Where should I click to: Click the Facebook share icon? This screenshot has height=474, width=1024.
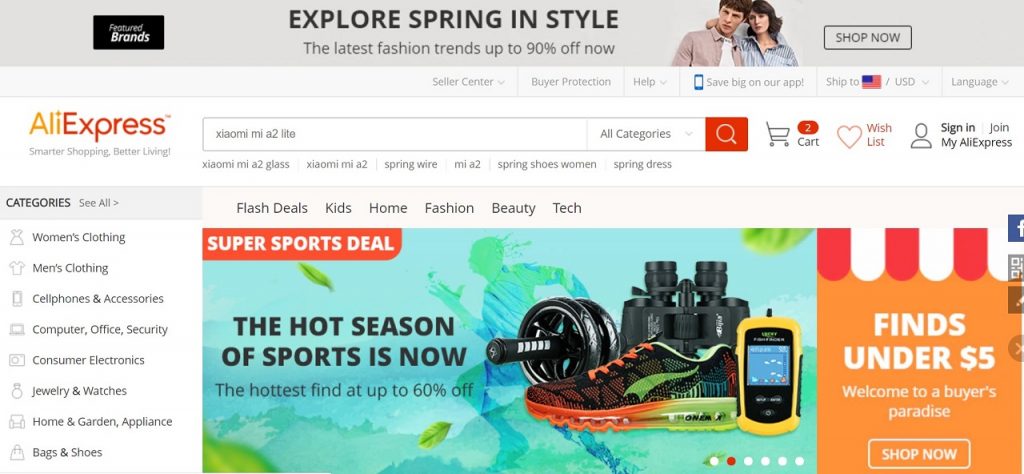coord(1016,229)
